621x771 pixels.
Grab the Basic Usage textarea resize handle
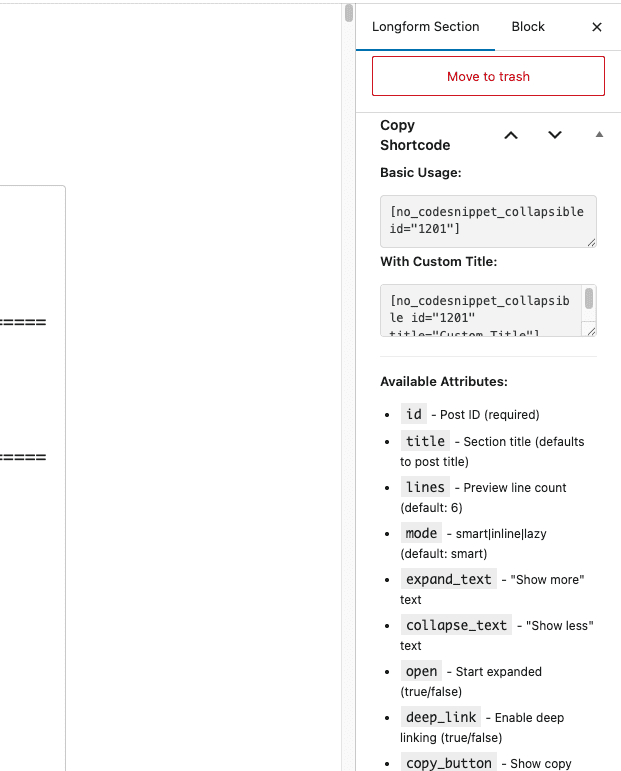591,242
